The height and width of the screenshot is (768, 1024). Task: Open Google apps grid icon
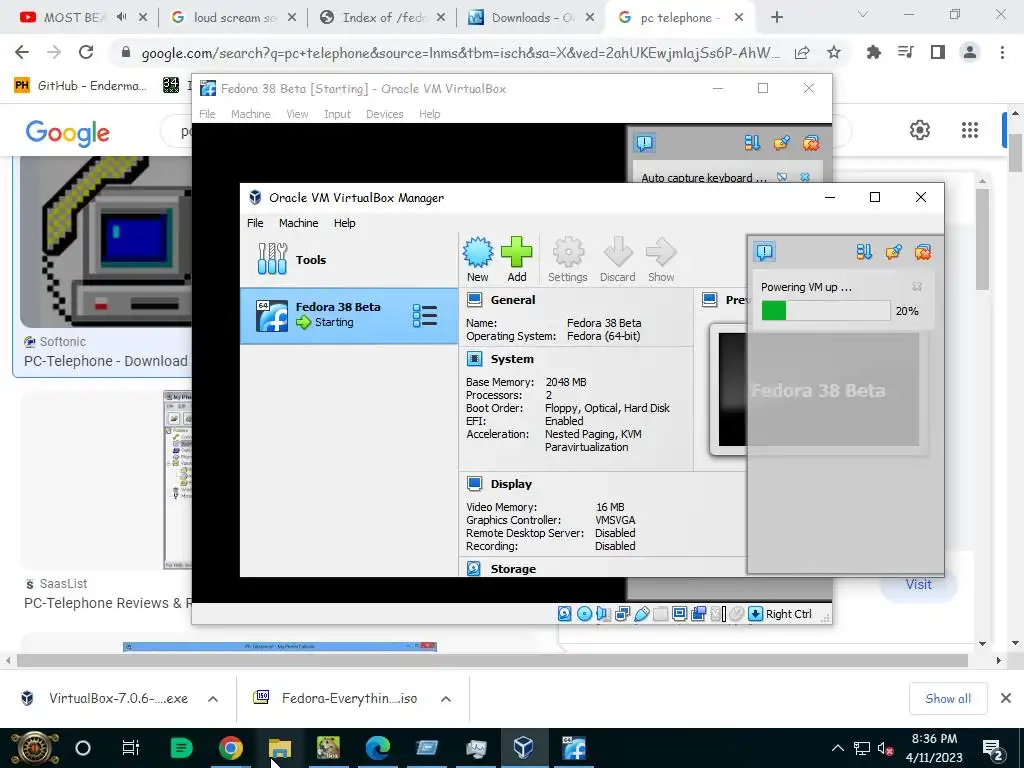tap(970, 130)
